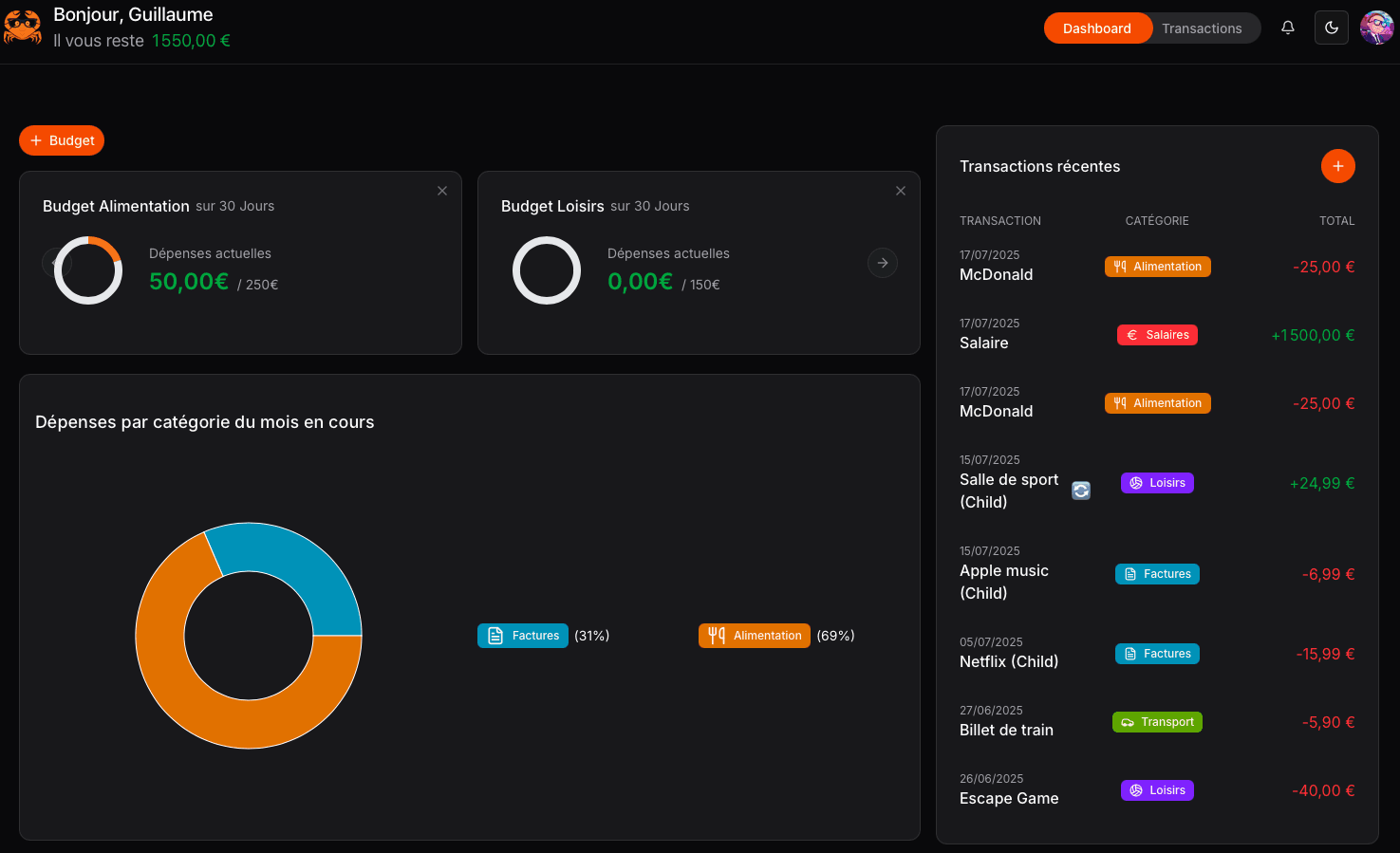
Task: Toggle dark mode with moon icon
Action: click(1331, 28)
